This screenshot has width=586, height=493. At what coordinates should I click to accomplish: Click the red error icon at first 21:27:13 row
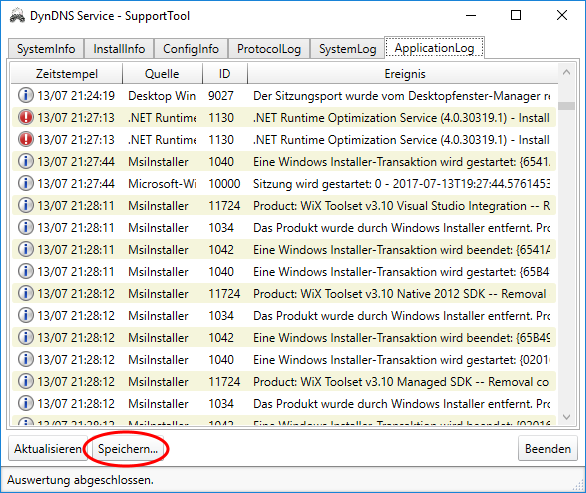pos(26,117)
